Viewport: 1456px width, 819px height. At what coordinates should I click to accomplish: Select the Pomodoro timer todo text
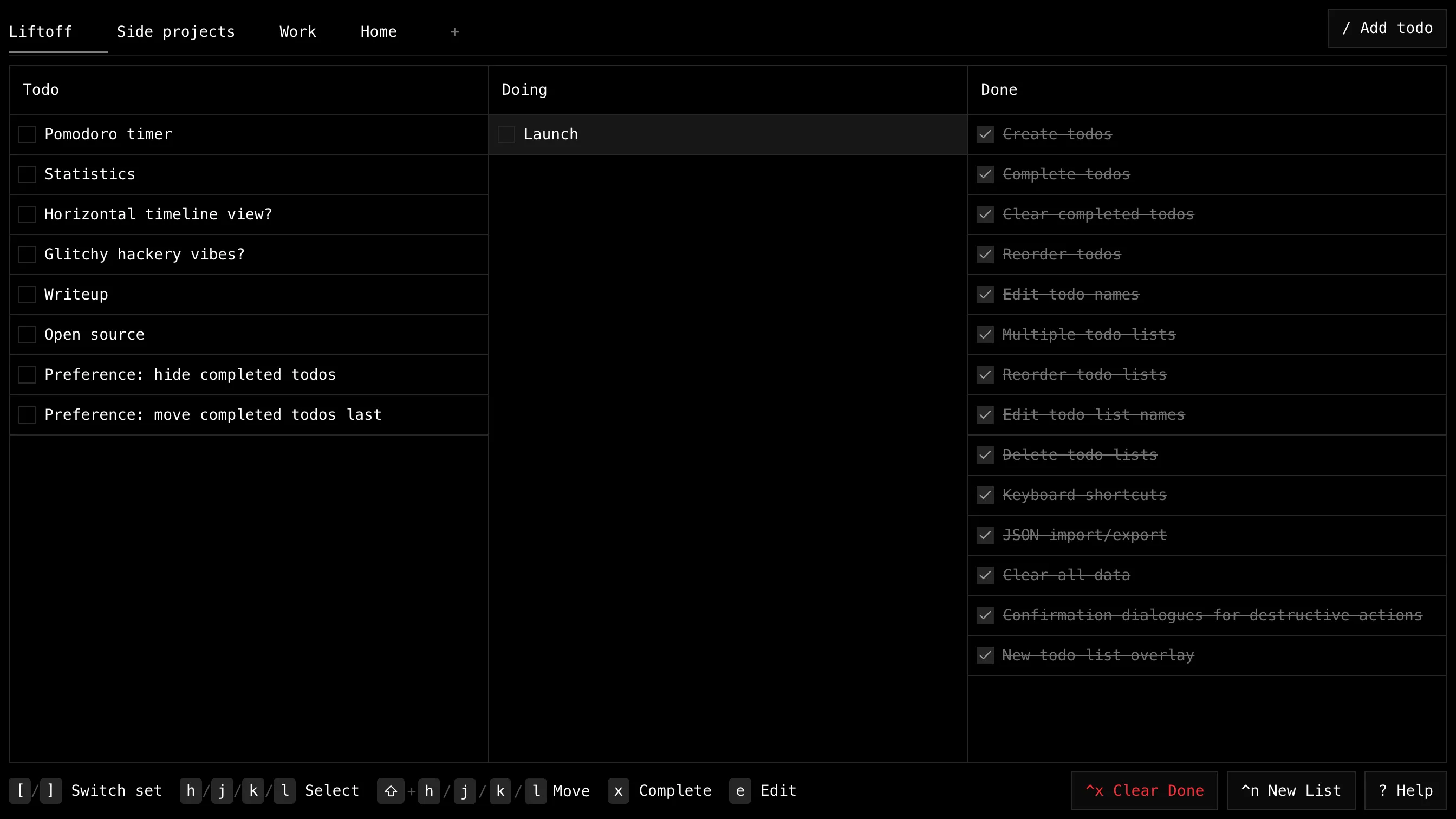coord(108,134)
